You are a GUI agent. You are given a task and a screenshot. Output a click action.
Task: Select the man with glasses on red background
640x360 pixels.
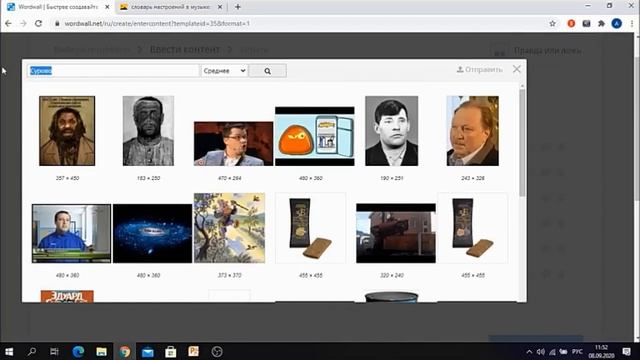pos(233,143)
